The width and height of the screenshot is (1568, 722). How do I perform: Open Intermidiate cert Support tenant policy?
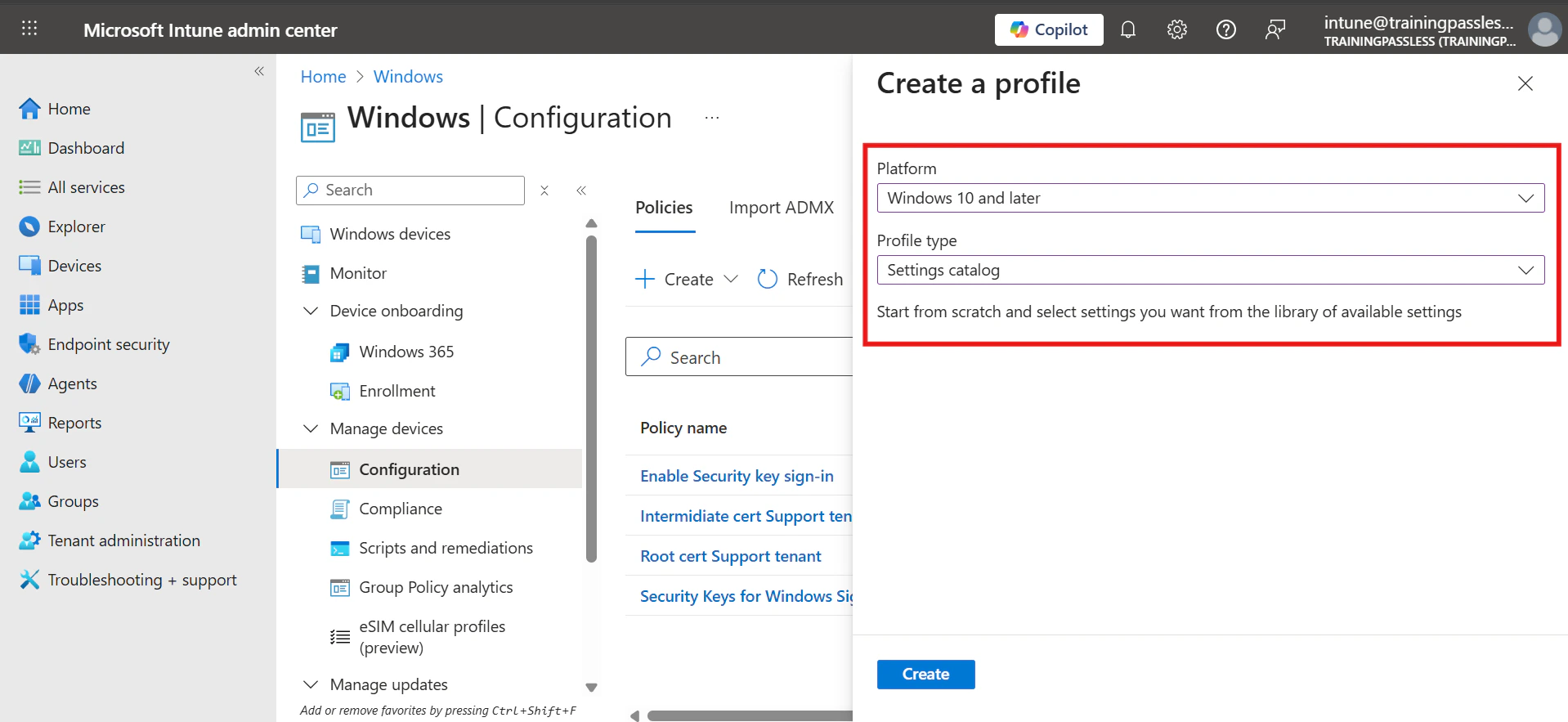click(x=746, y=516)
